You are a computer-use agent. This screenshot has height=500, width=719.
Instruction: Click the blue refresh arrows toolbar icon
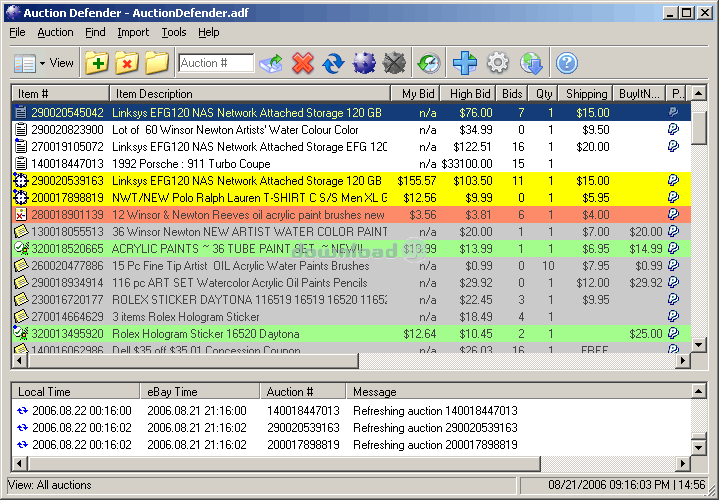333,64
